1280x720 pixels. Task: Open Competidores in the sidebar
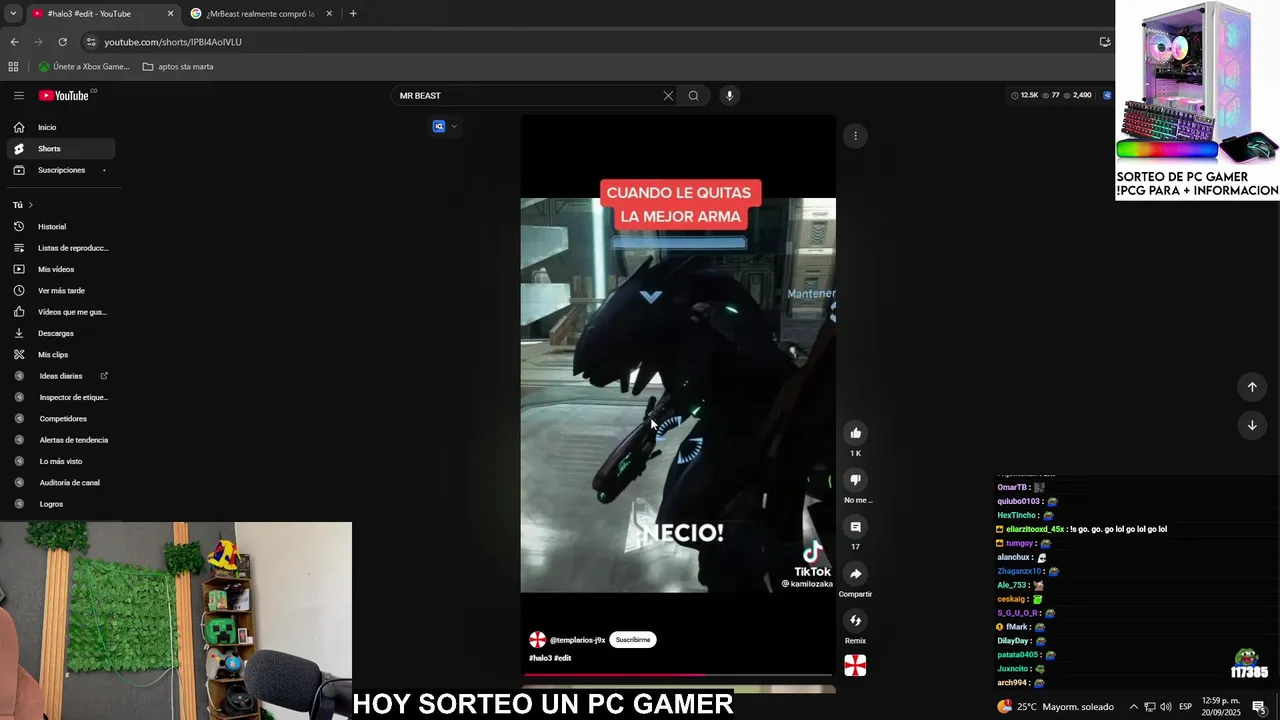61,419
